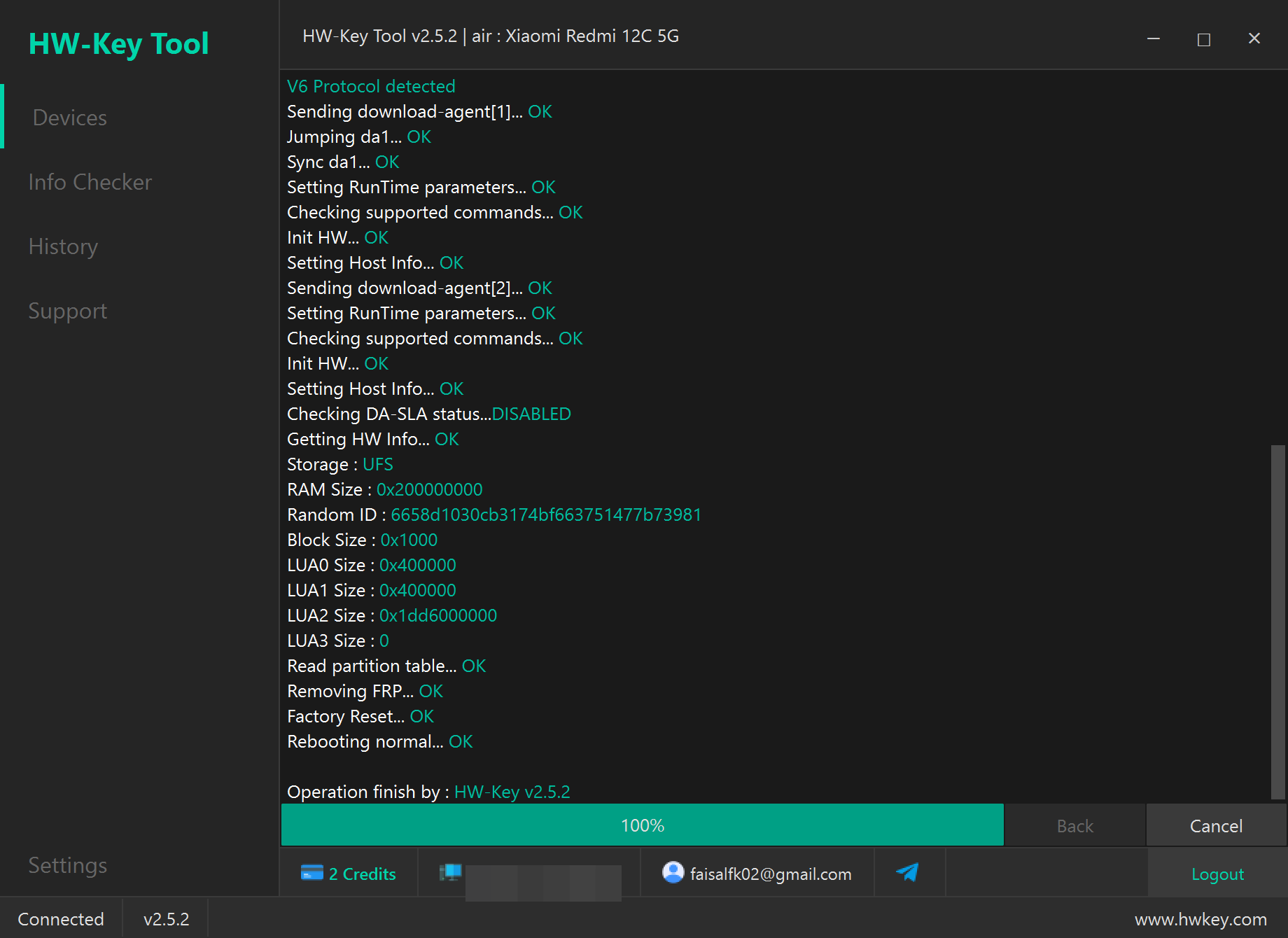This screenshot has height=938, width=1288.
Task: Click the 'Sending download-agent[2]... OK' line
Action: point(419,288)
